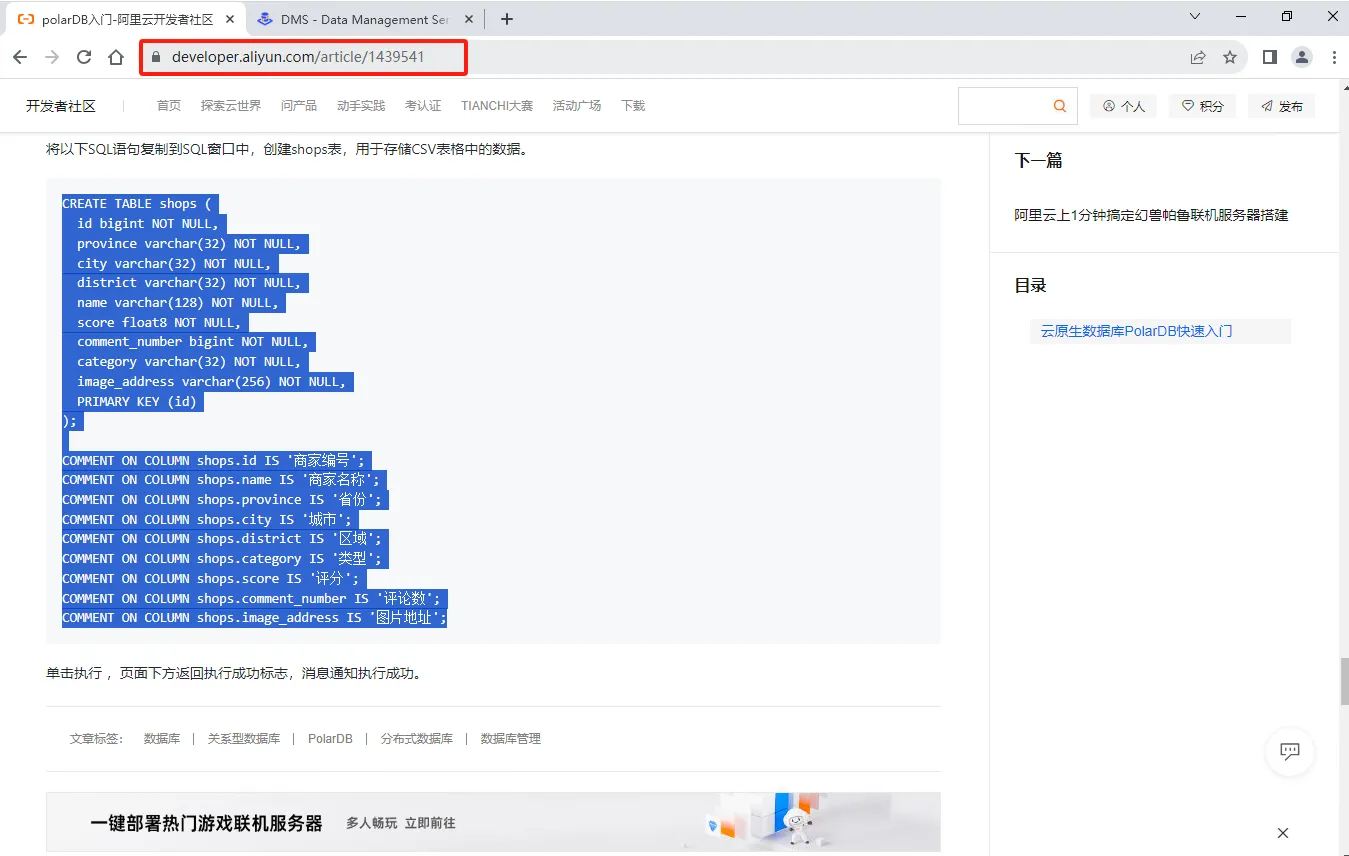This screenshot has width=1349, height=856.
Task: Open the 活动广场 nav item
Action: tap(577, 106)
